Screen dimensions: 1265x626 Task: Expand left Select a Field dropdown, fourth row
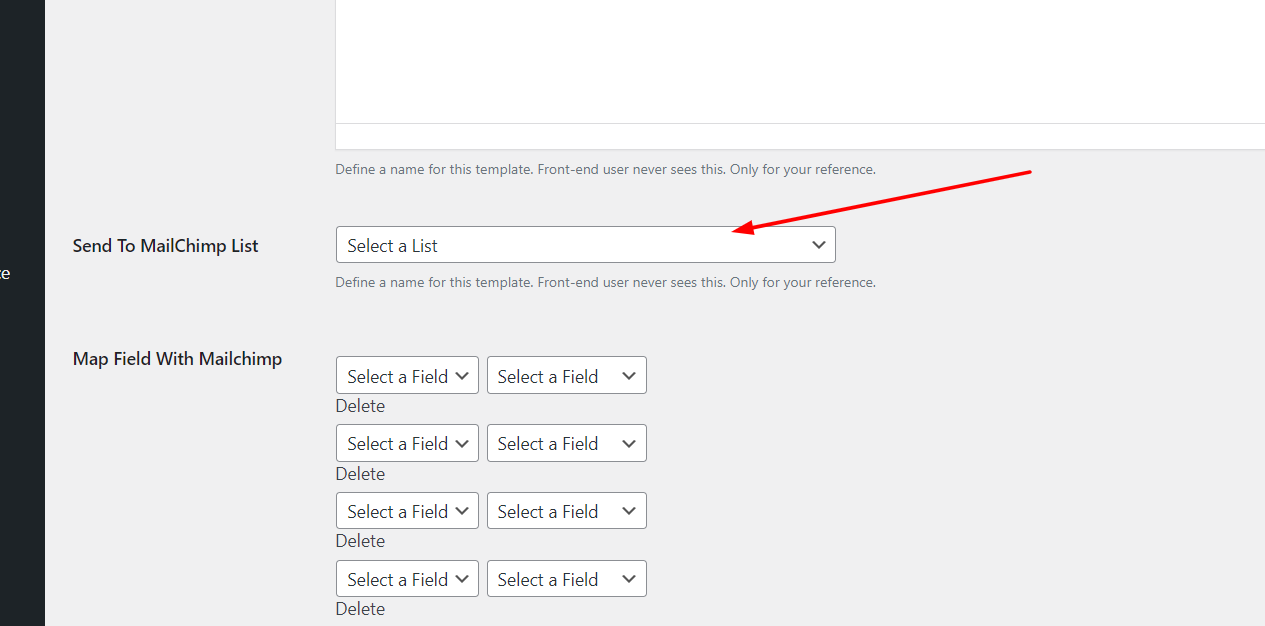(407, 579)
